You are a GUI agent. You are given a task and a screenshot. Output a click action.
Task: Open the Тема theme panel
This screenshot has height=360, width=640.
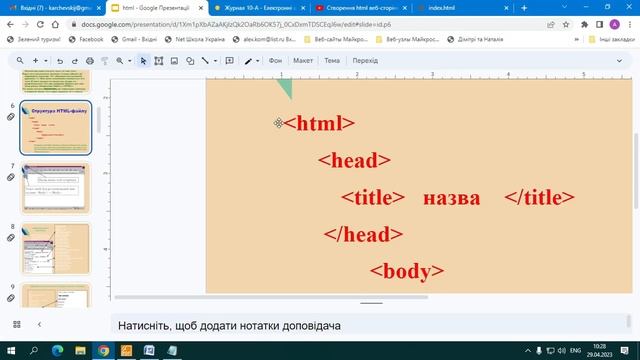[332, 60]
